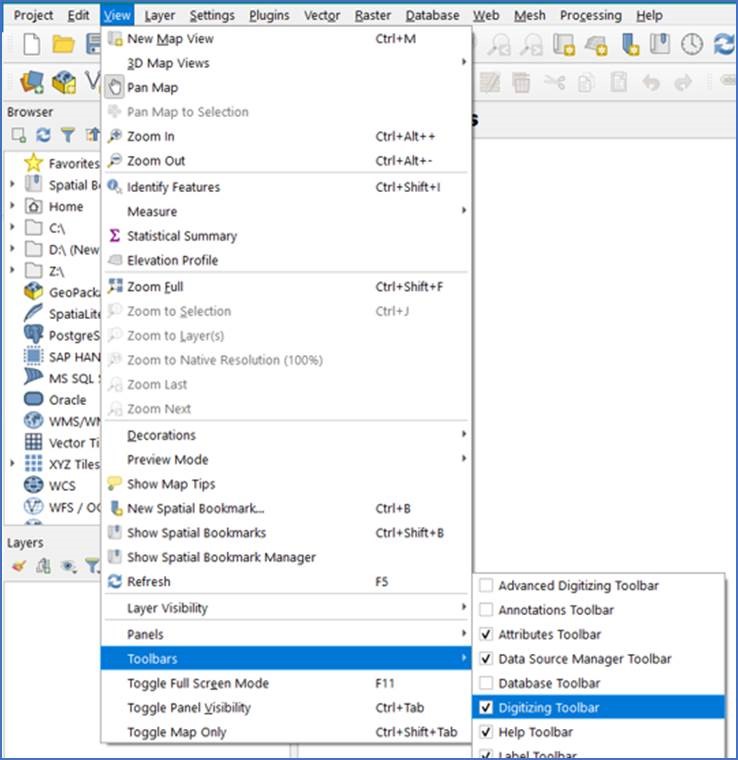738x760 pixels.
Task: Choose Elevation Profile menu entry
Action: (x=286, y=260)
